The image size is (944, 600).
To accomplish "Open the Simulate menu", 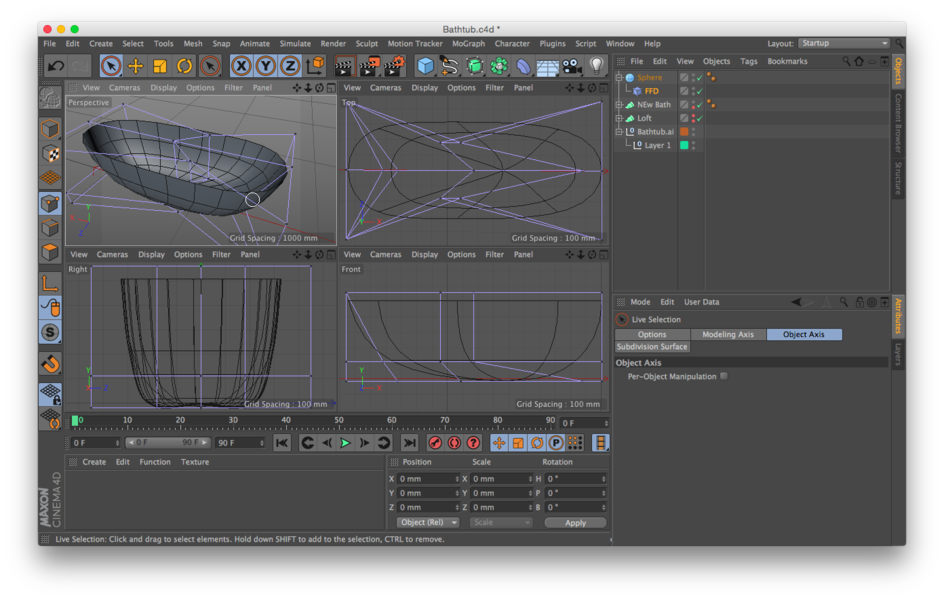I will (x=295, y=43).
